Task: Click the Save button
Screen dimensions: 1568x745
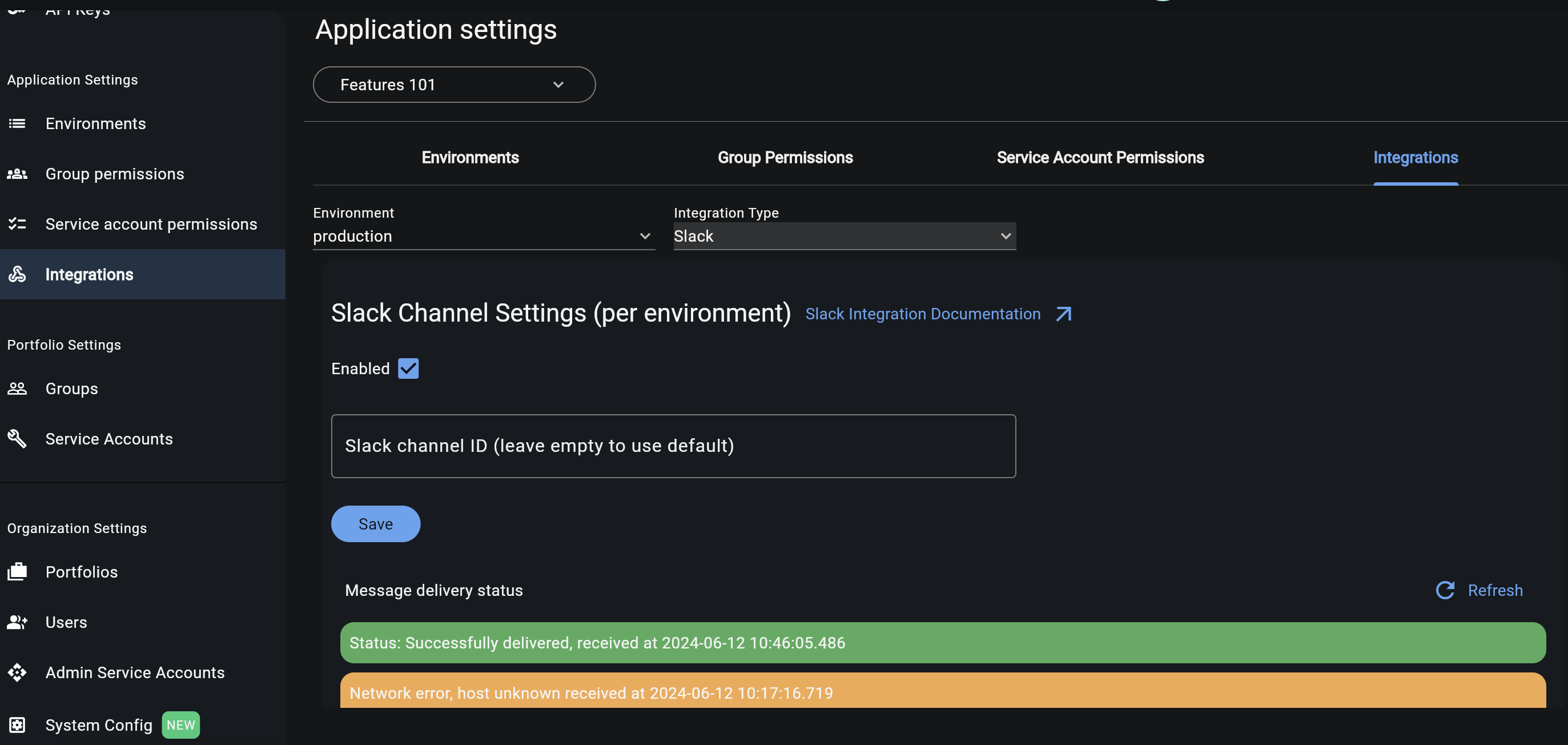Action: [376, 523]
